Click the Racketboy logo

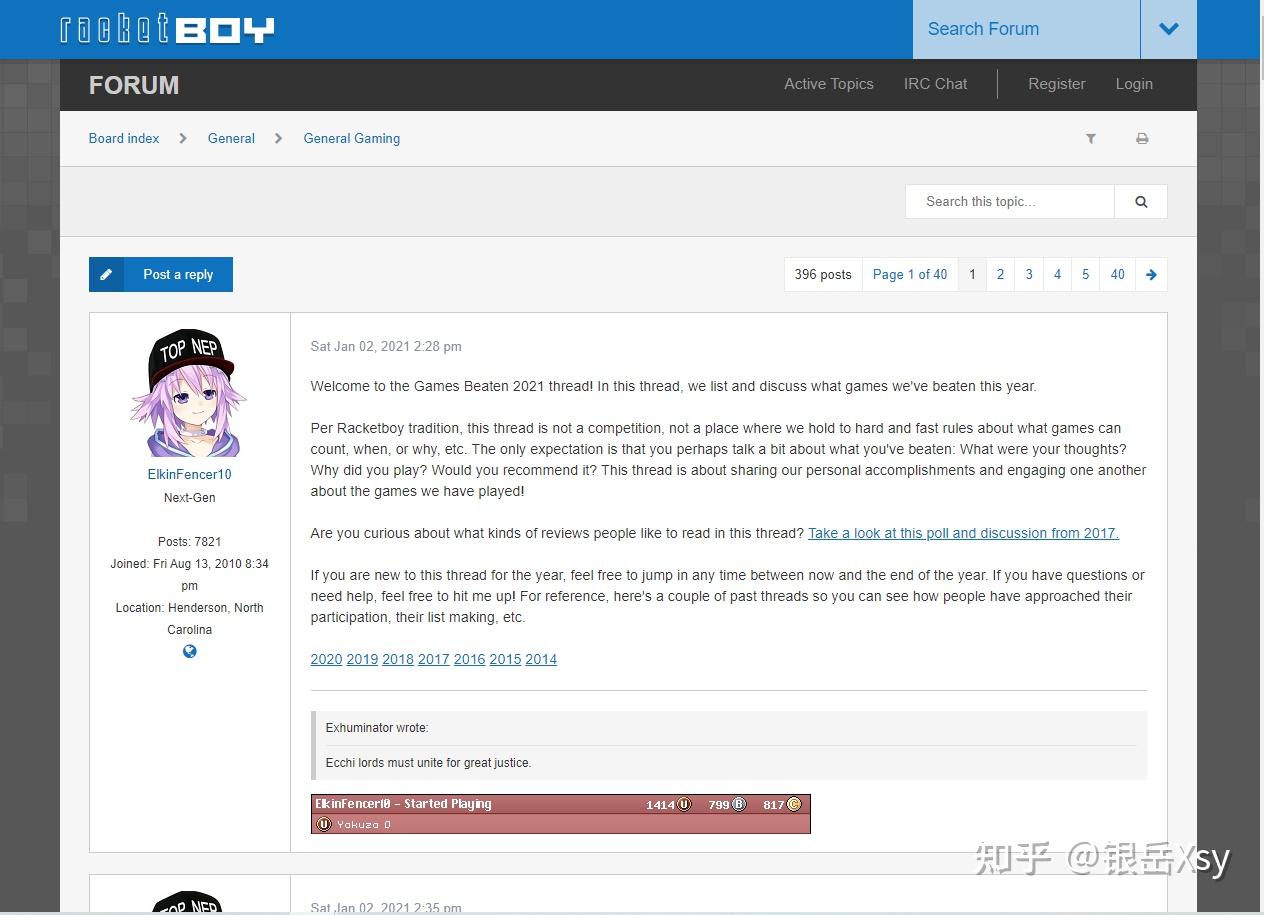click(167, 29)
